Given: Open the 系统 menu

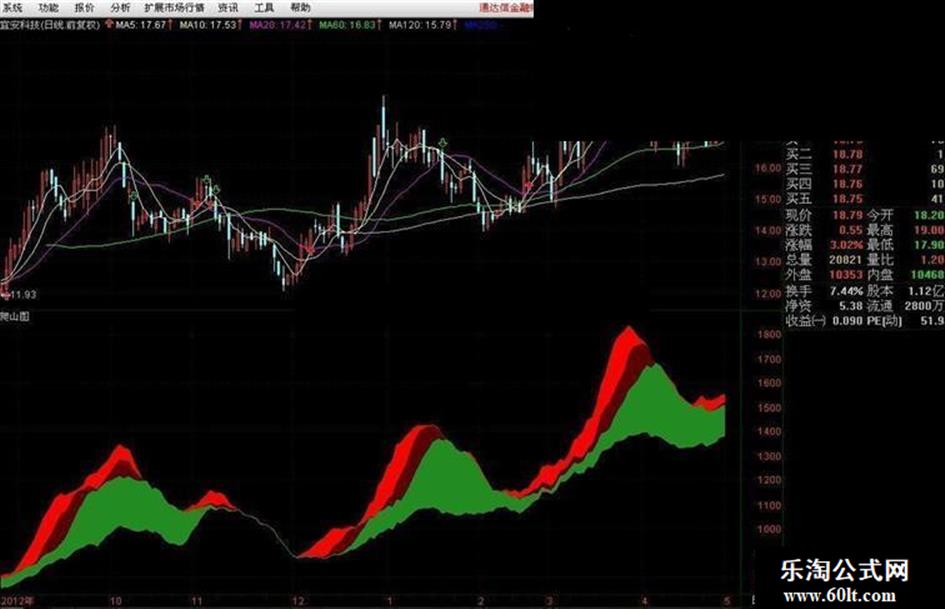Looking at the screenshot, I should (11, 8).
